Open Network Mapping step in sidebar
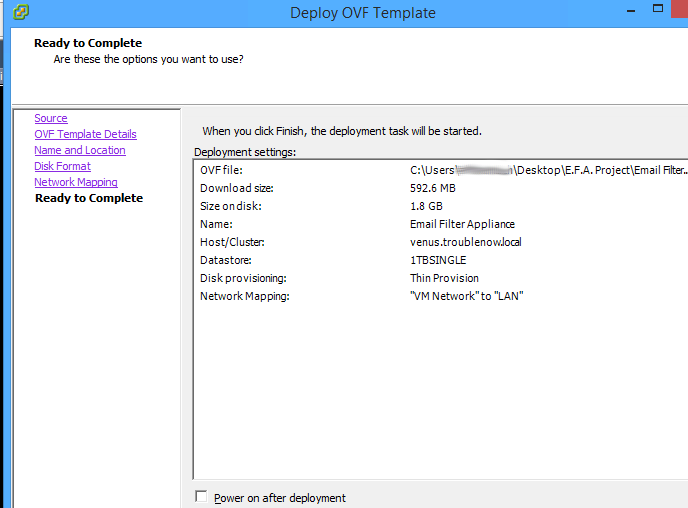The height and width of the screenshot is (508, 688). pos(76,182)
